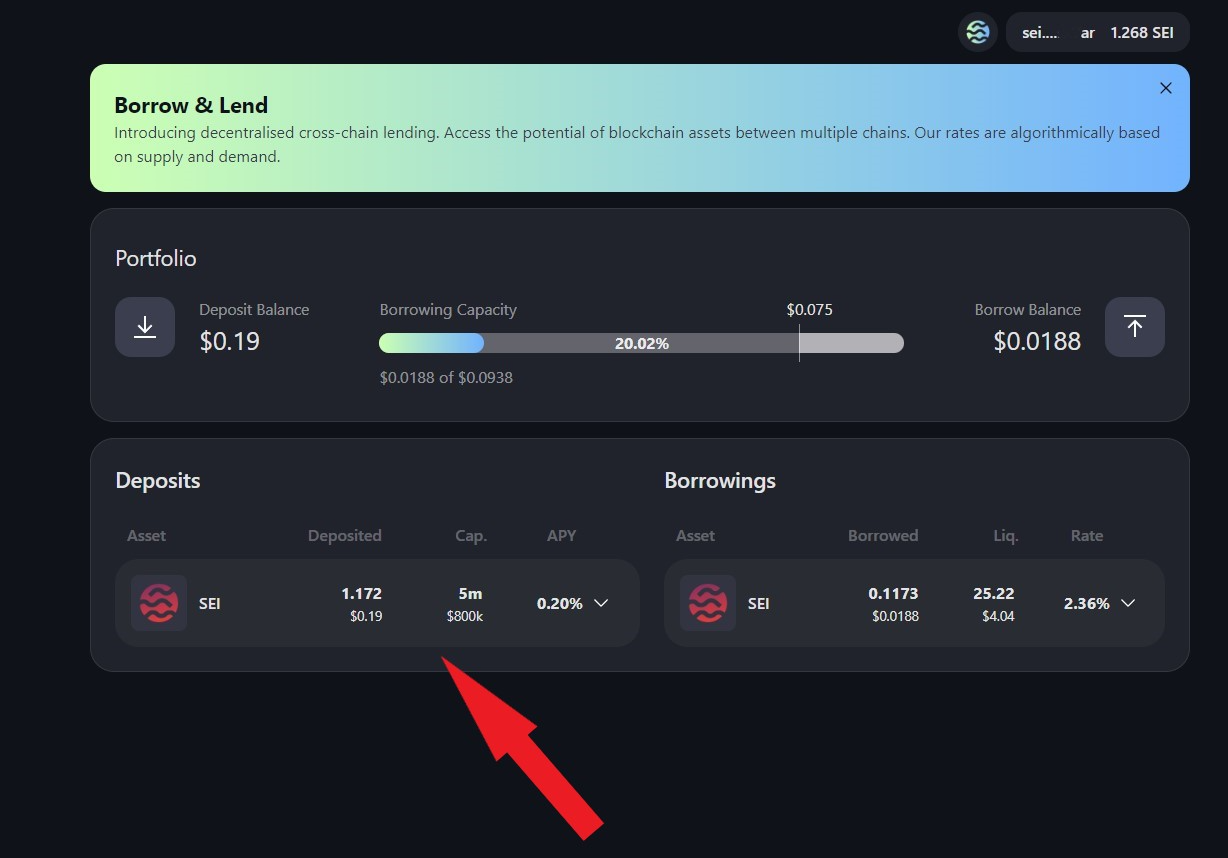The width and height of the screenshot is (1228, 858).
Task: Expand the SEI deposit row chevron
Action: coord(601,603)
